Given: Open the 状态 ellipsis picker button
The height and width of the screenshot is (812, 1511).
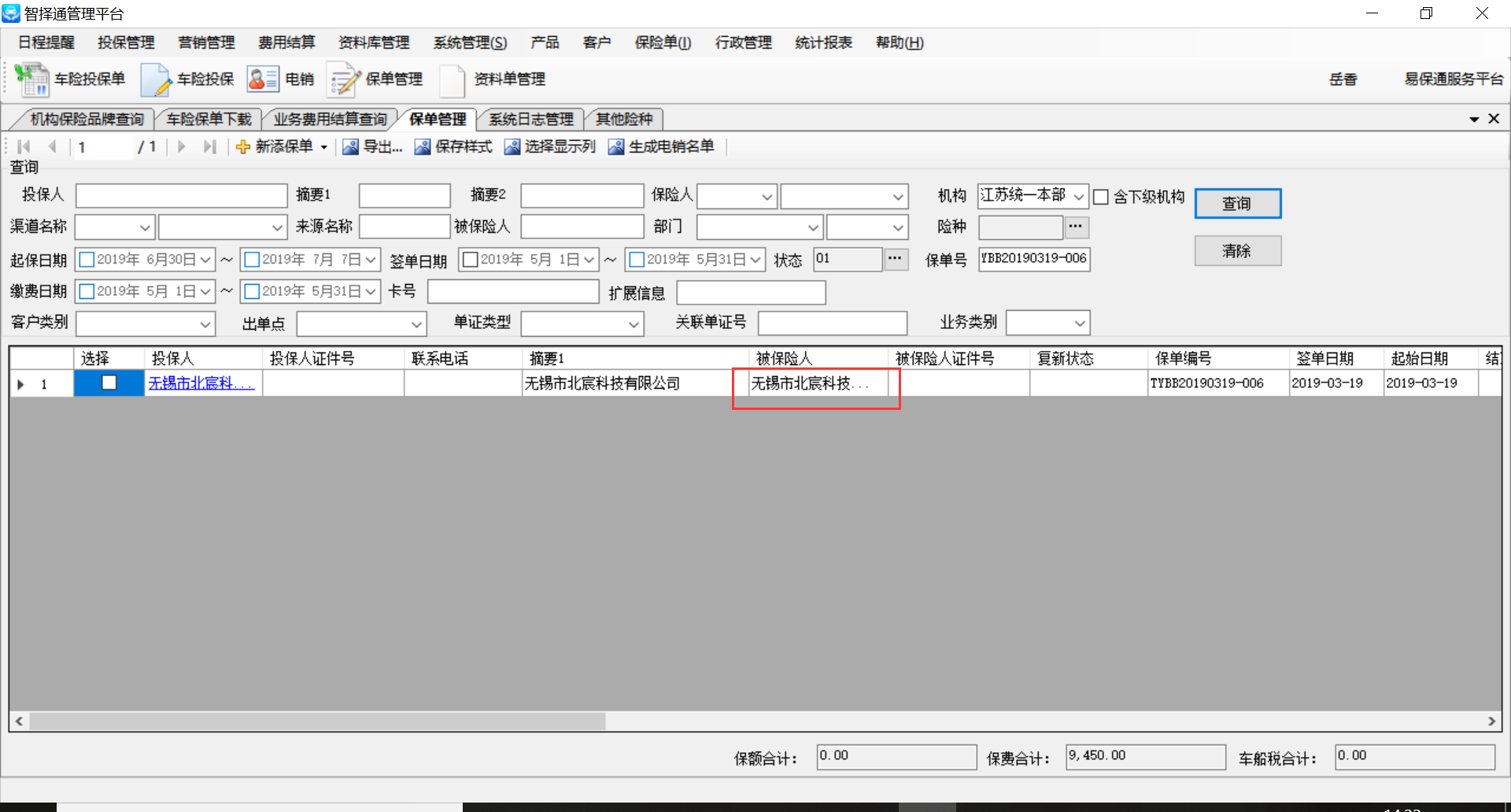Looking at the screenshot, I should click(896, 259).
